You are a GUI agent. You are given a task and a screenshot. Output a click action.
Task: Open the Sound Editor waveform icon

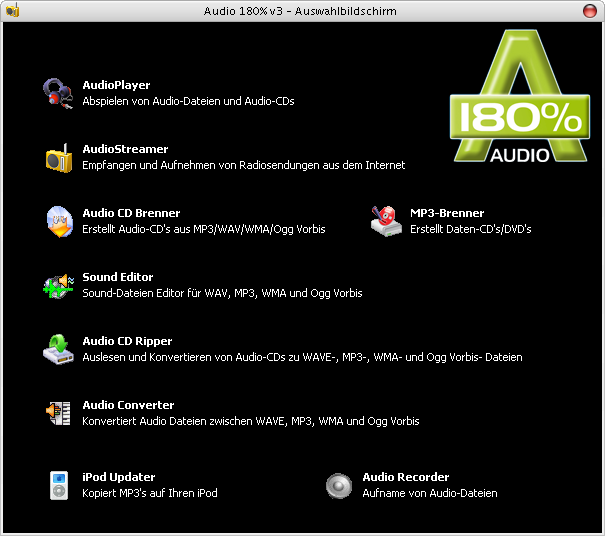pyautogui.click(x=58, y=286)
